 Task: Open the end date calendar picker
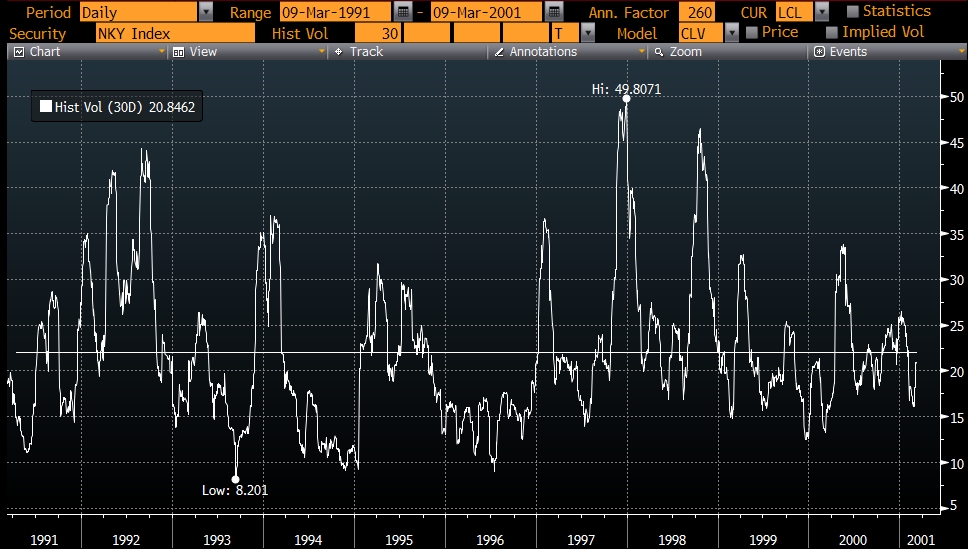(x=554, y=12)
